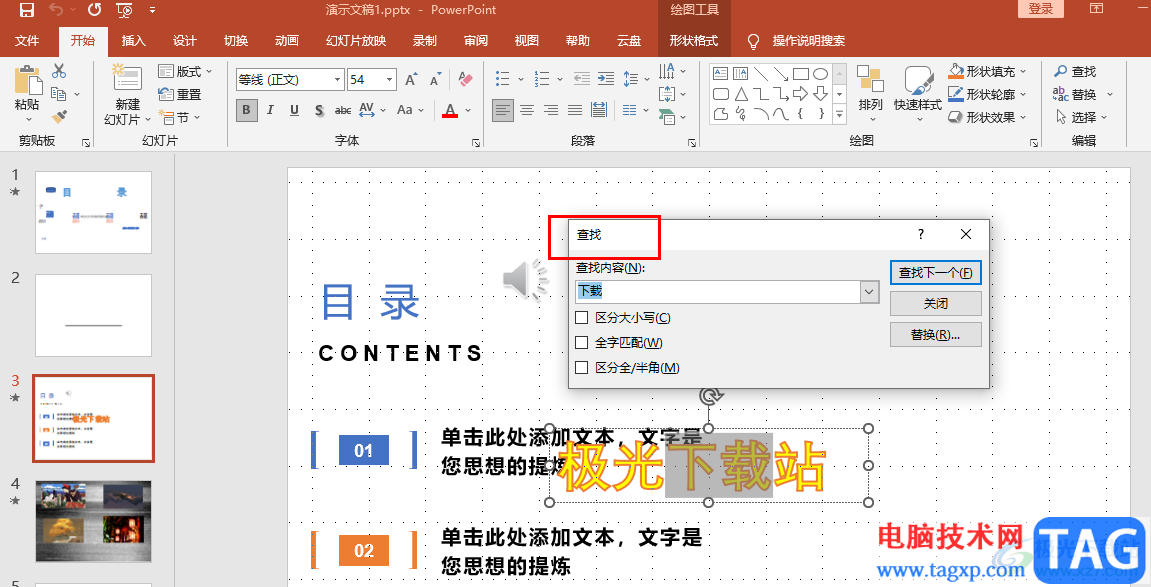Open the File (文件) tab
The width and height of the screenshot is (1151, 587).
pos(27,40)
